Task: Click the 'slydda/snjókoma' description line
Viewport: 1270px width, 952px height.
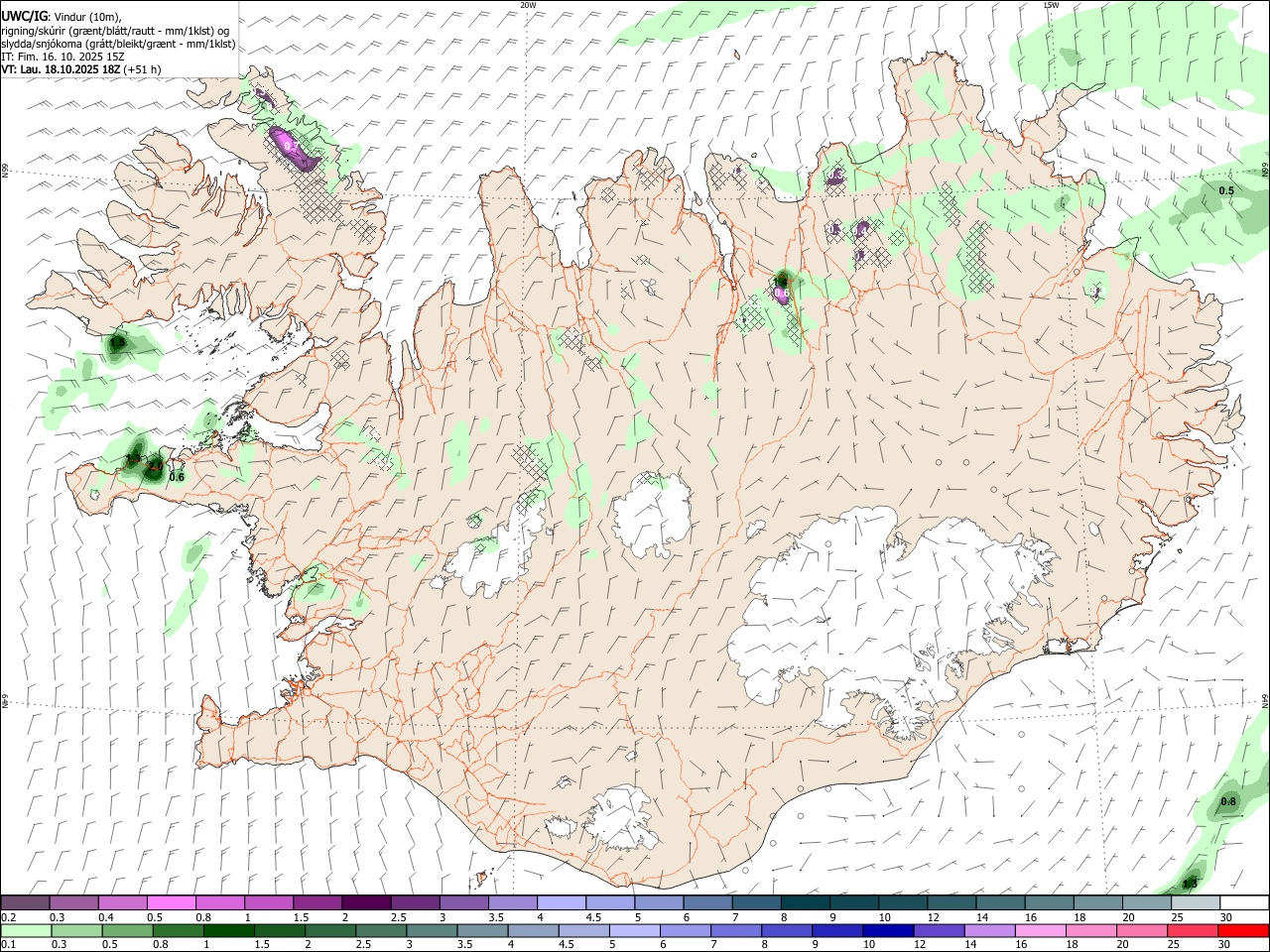Action: click(118, 44)
